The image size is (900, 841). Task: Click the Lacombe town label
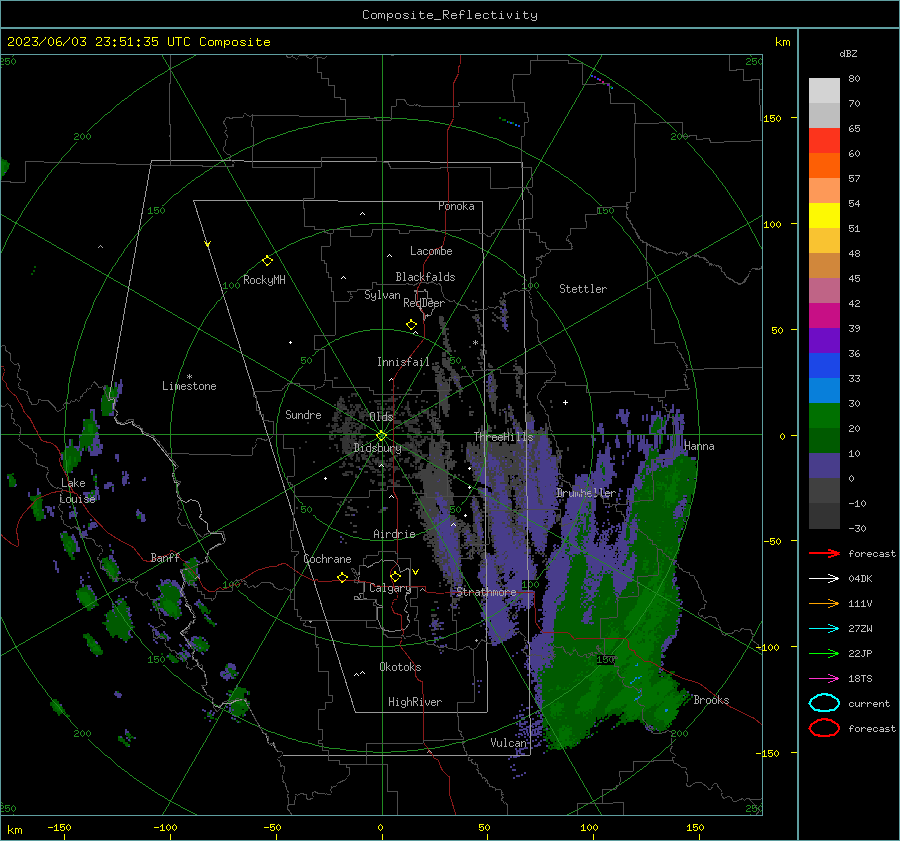pos(431,251)
